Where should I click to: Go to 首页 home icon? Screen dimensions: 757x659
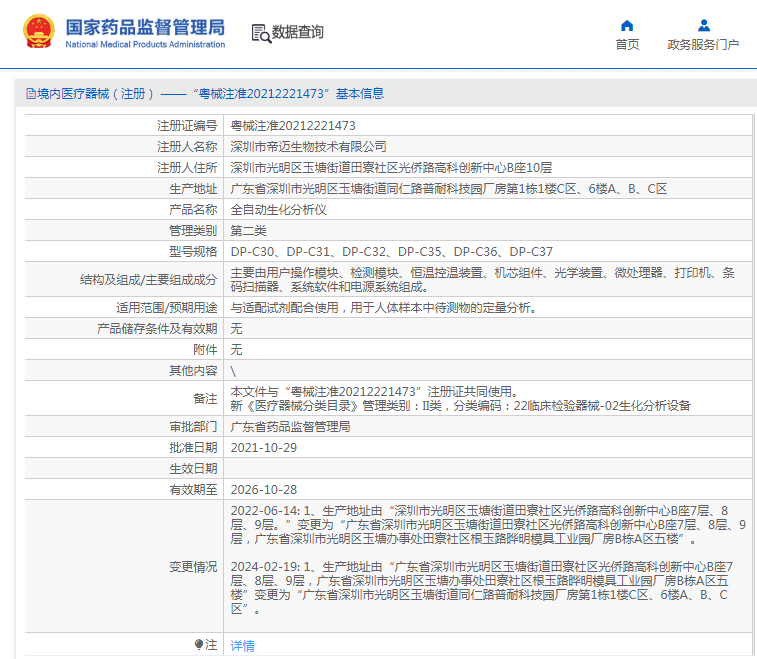(627, 25)
